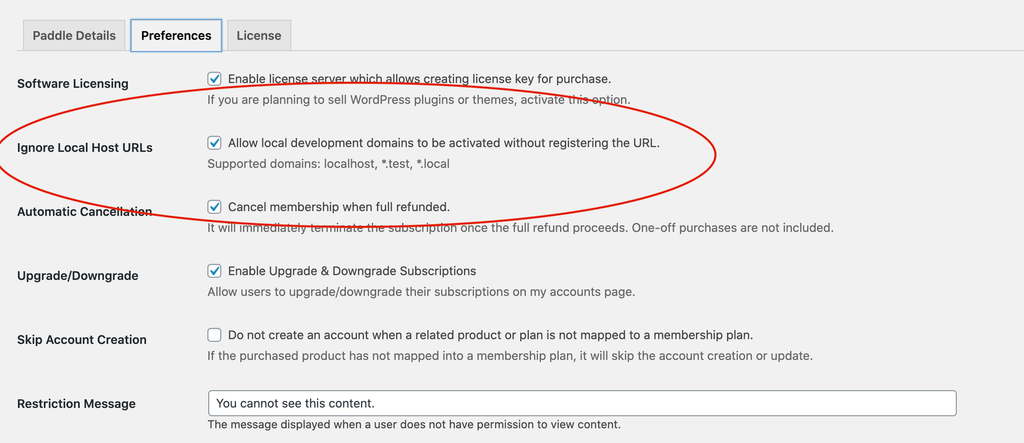Click the Restriction Message row heading
This screenshot has height=443, width=1024.
pyautogui.click(x=76, y=404)
